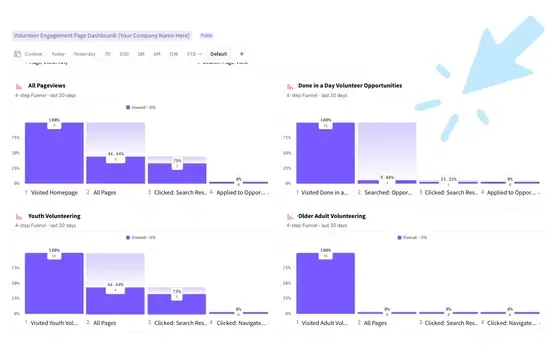The width and height of the screenshot is (552, 361).
Task: Select the 30D date range option
Action: tap(124, 54)
